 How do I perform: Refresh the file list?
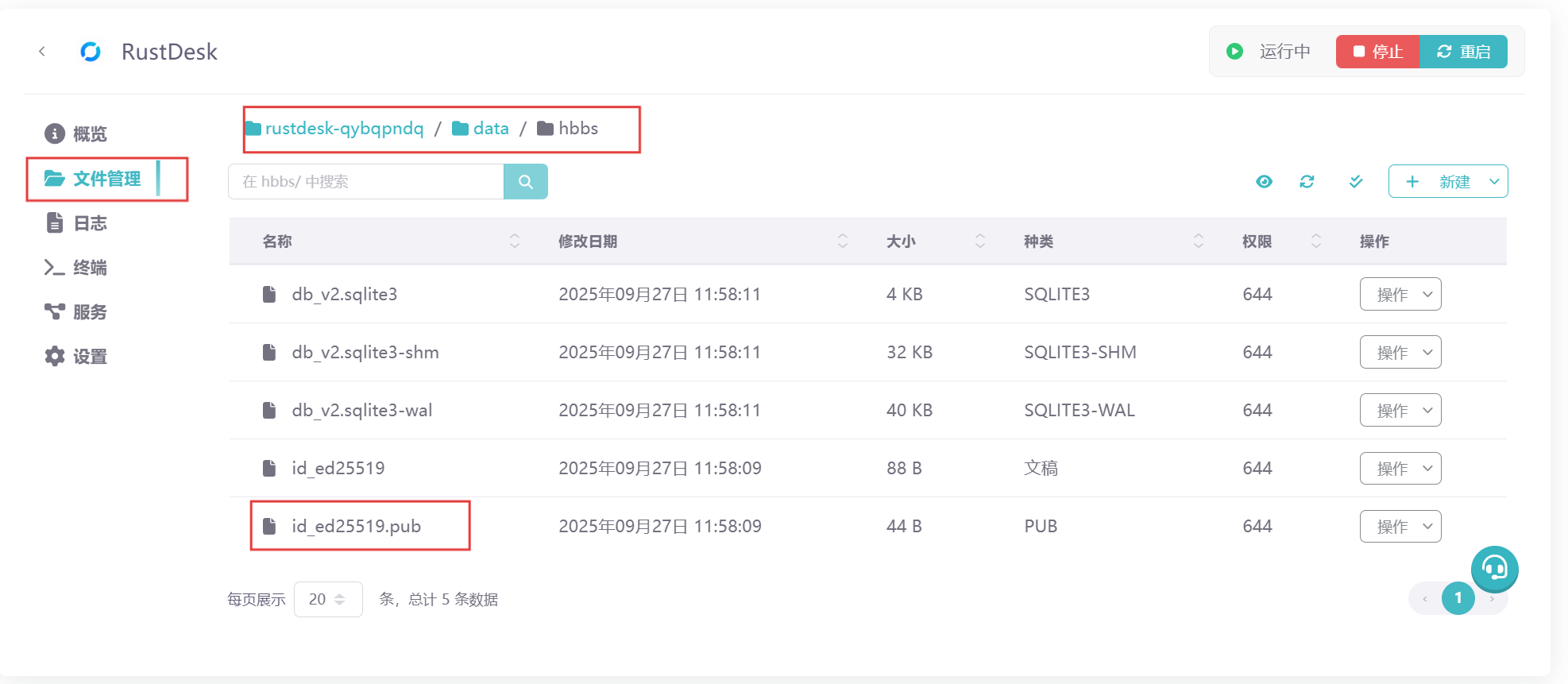[1307, 182]
